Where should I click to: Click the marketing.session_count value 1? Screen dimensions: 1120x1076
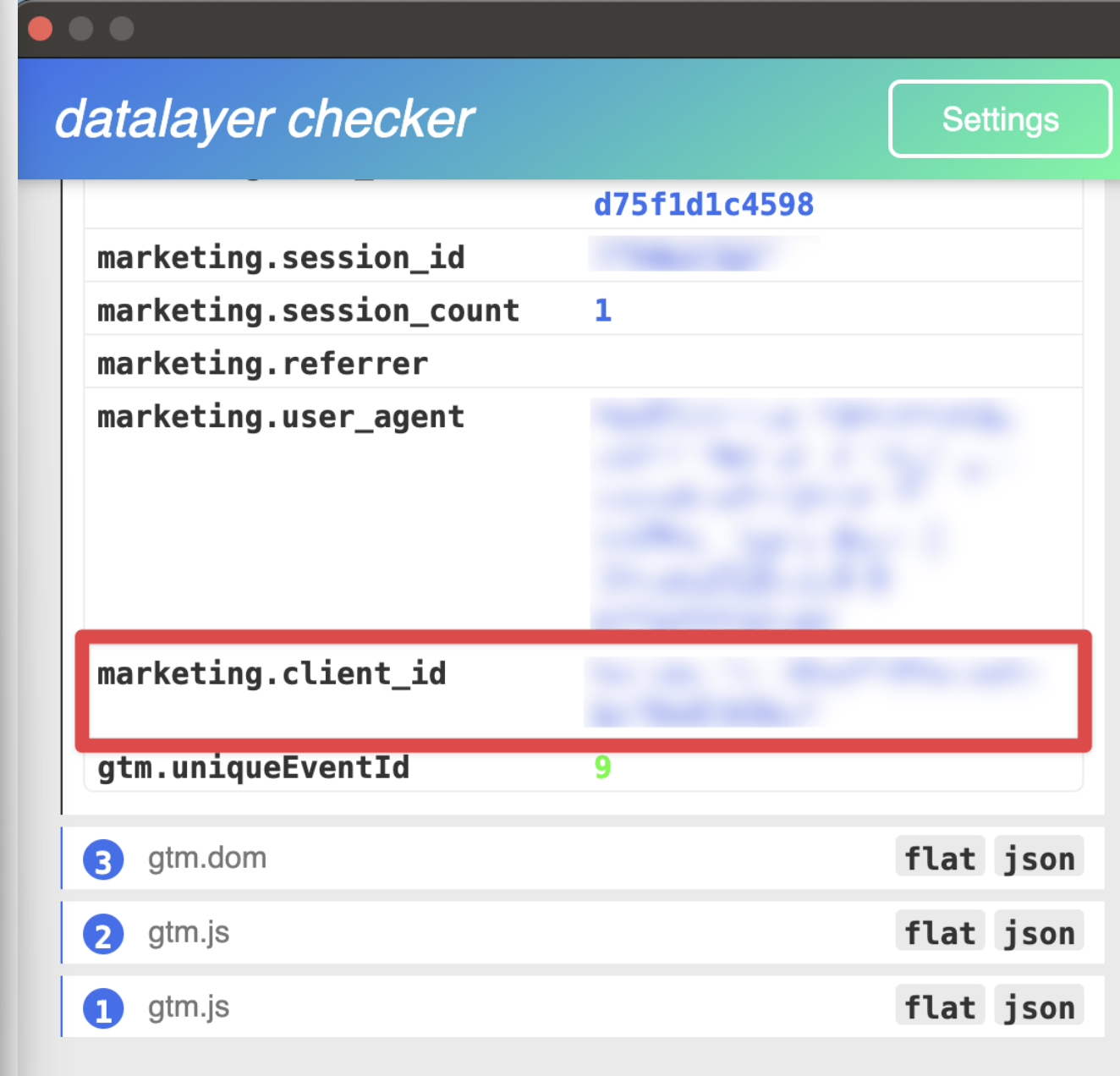pos(602,310)
